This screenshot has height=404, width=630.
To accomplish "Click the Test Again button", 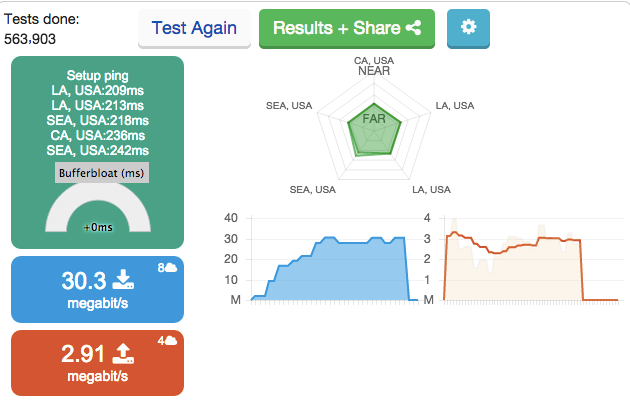I will point(194,29).
